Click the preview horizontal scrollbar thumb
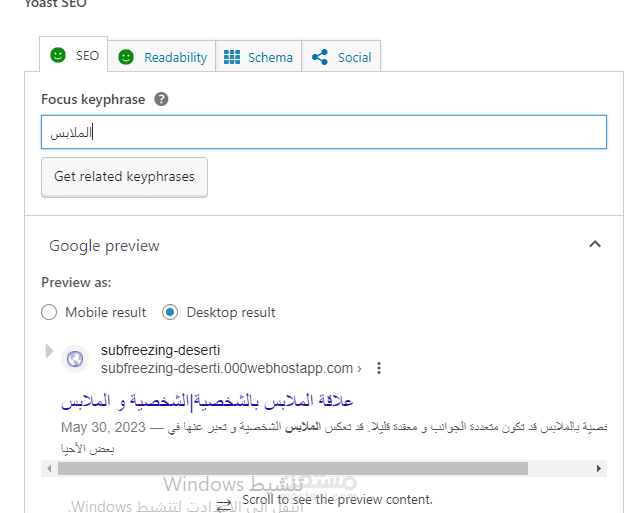Image resolution: width=638 pixels, height=513 pixels. pos(300,468)
